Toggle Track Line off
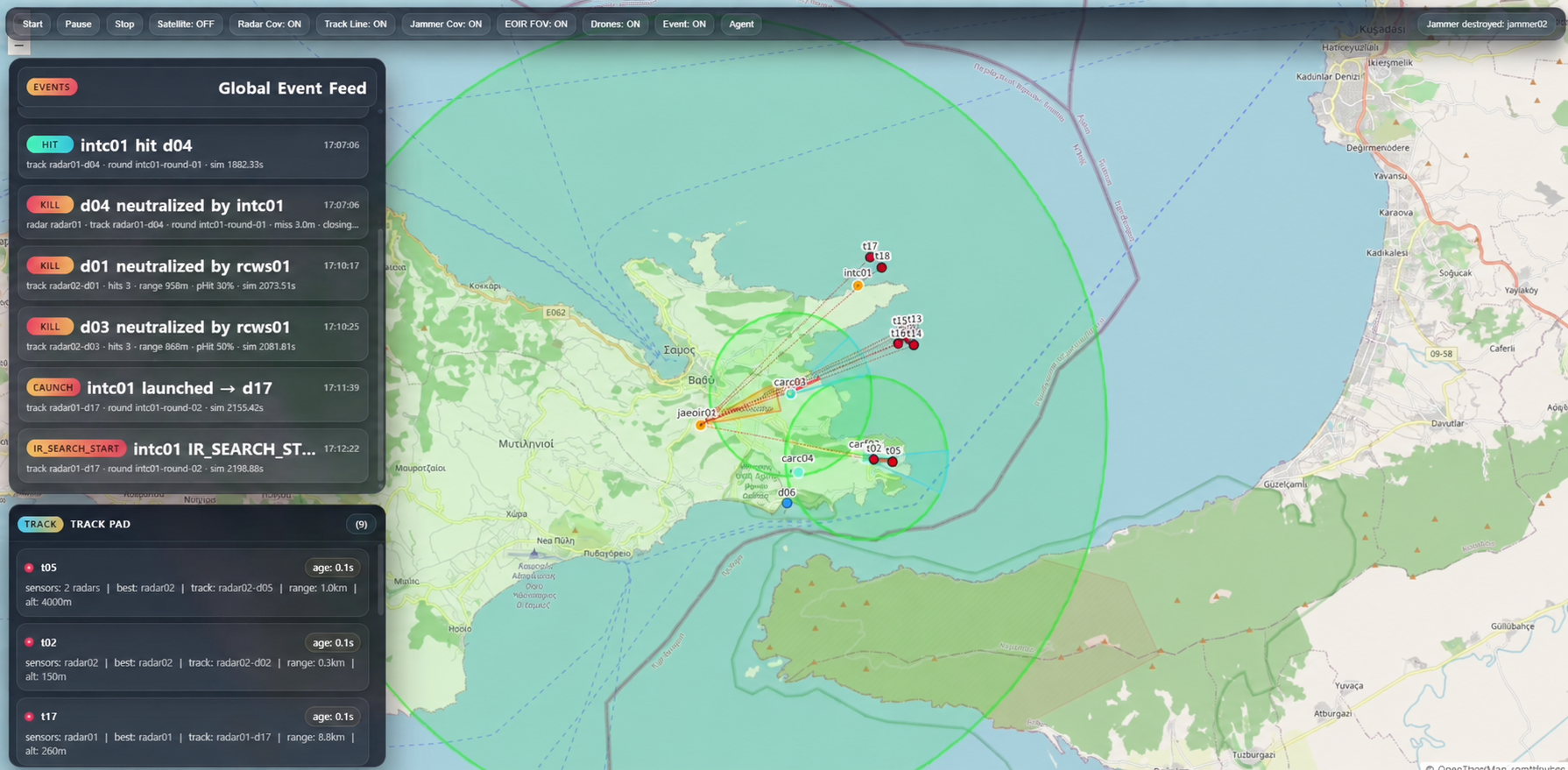This screenshot has width=1568, height=770. (355, 24)
